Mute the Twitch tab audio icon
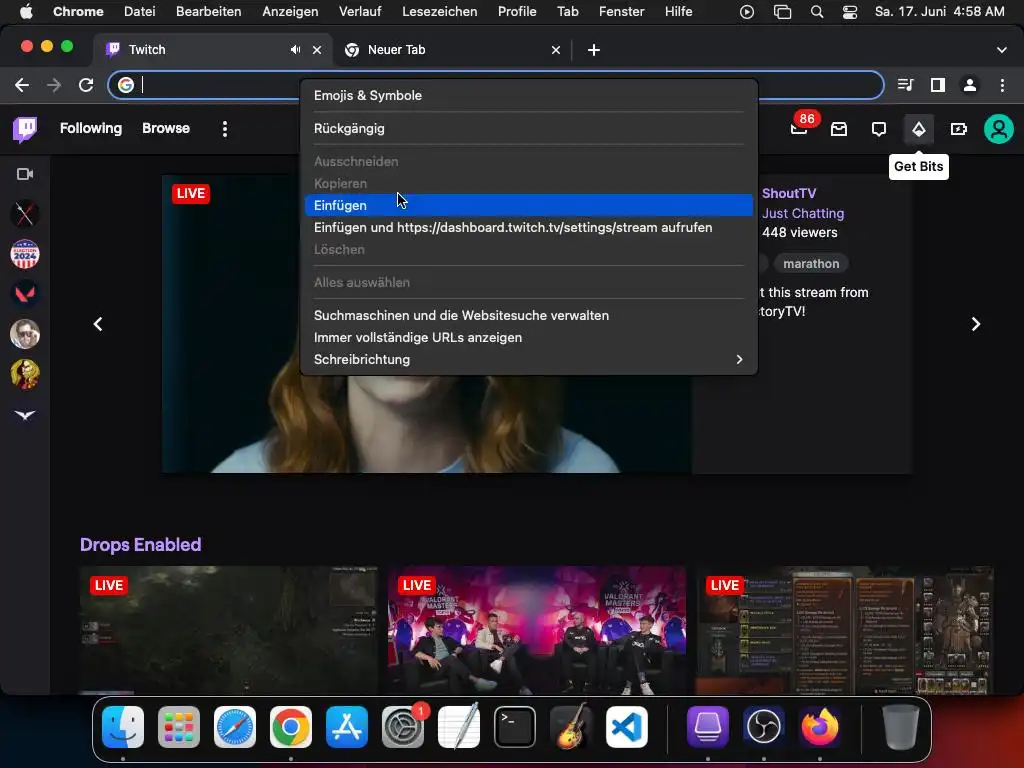This screenshot has height=768, width=1024. 295,50
